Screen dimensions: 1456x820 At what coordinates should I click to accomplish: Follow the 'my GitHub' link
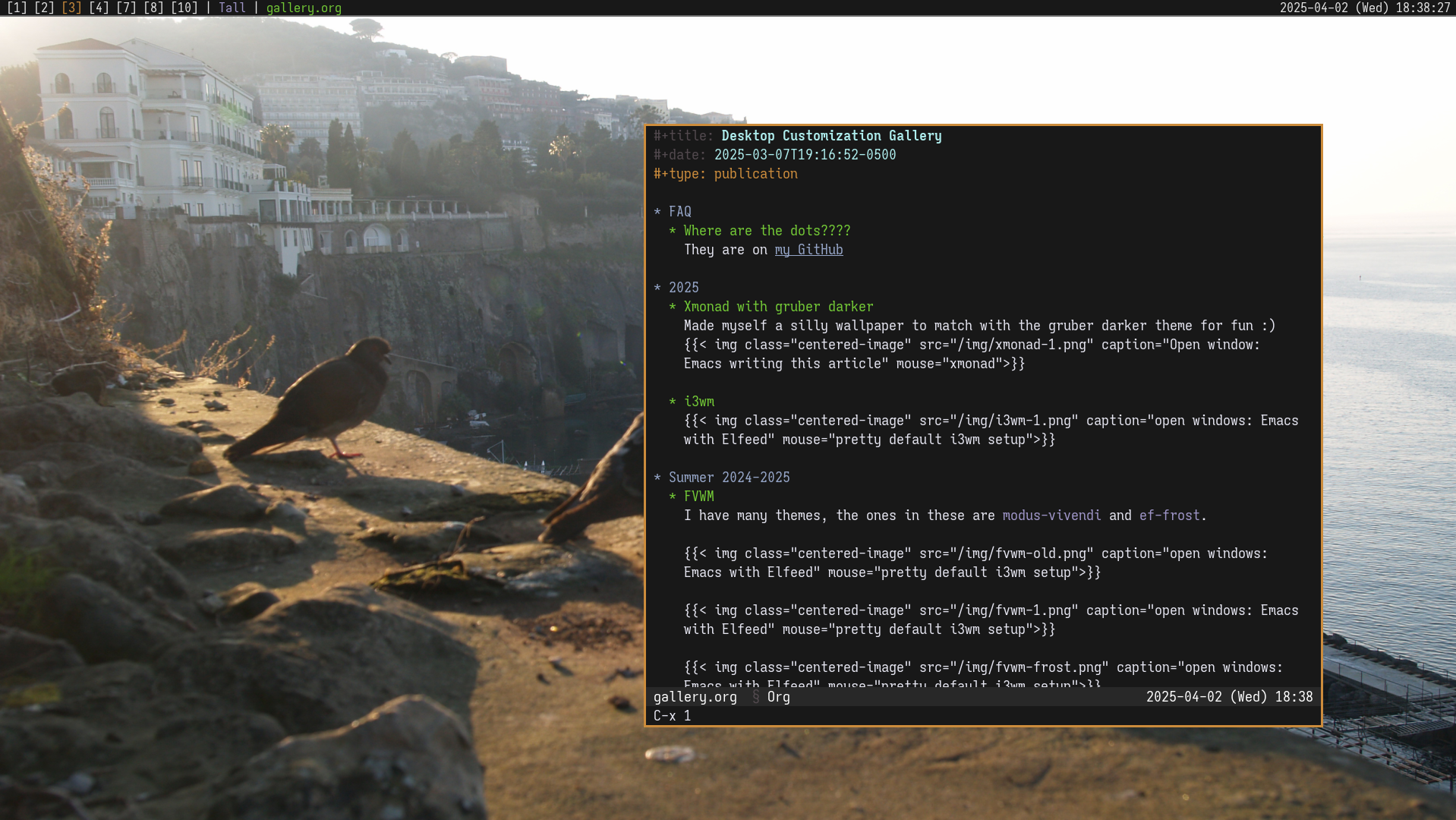click(x=808, y=250)
